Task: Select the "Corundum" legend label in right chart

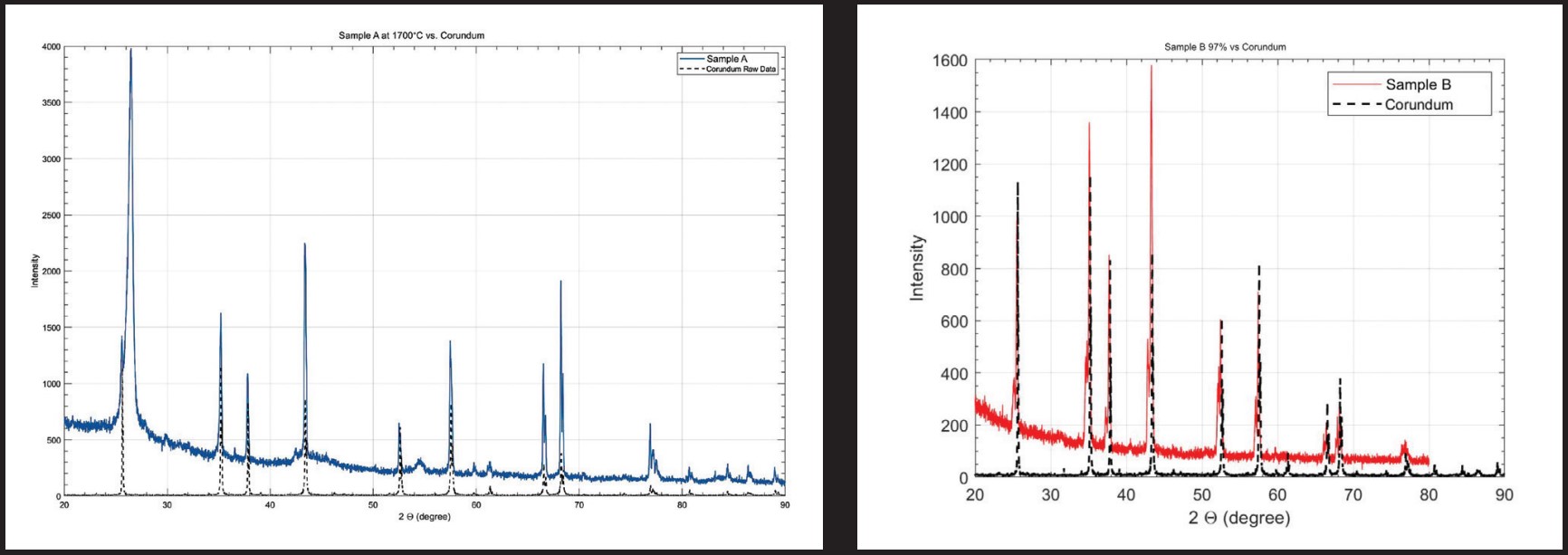Action: 1419,105
